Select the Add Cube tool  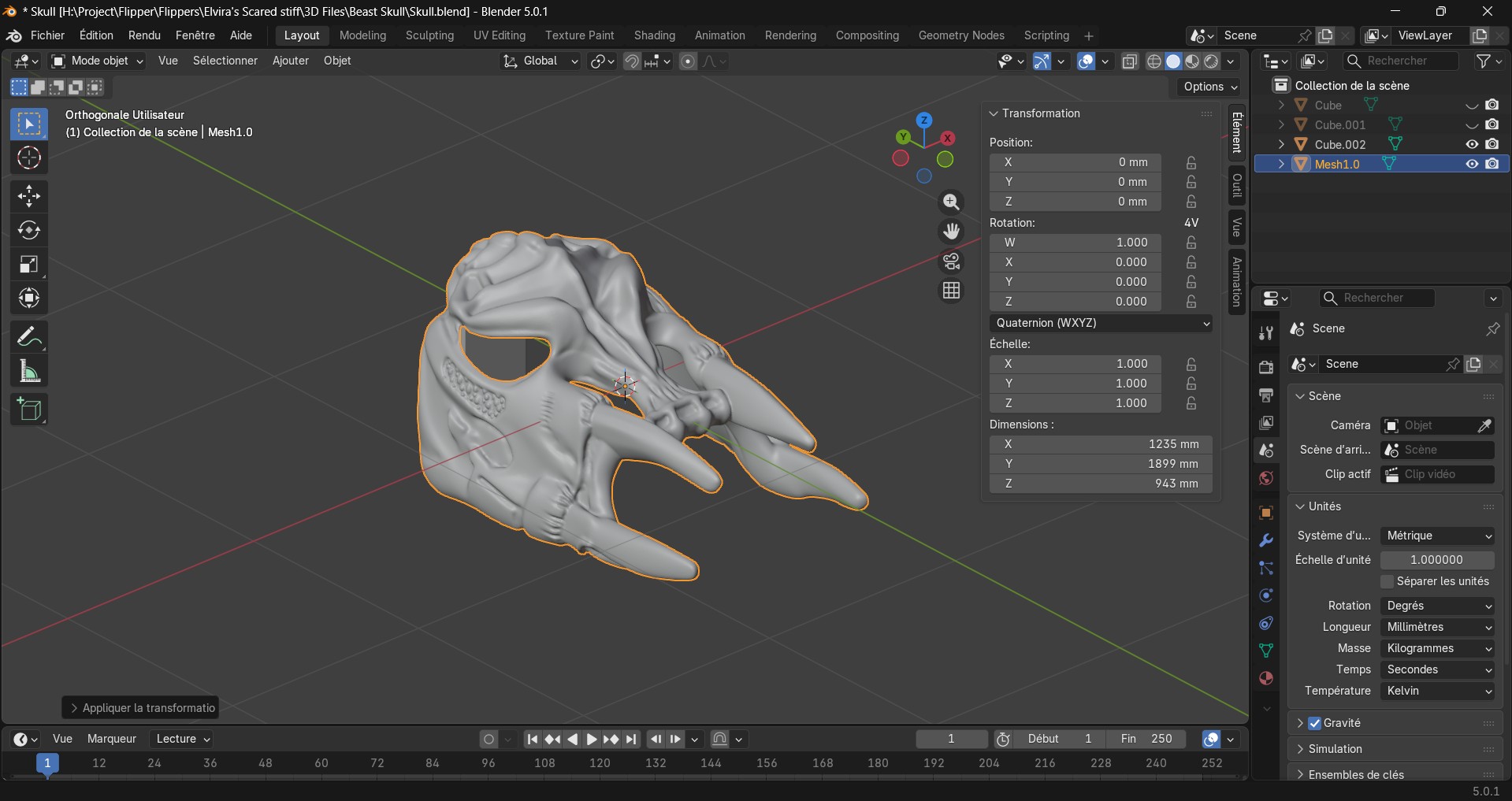point(29,410)
